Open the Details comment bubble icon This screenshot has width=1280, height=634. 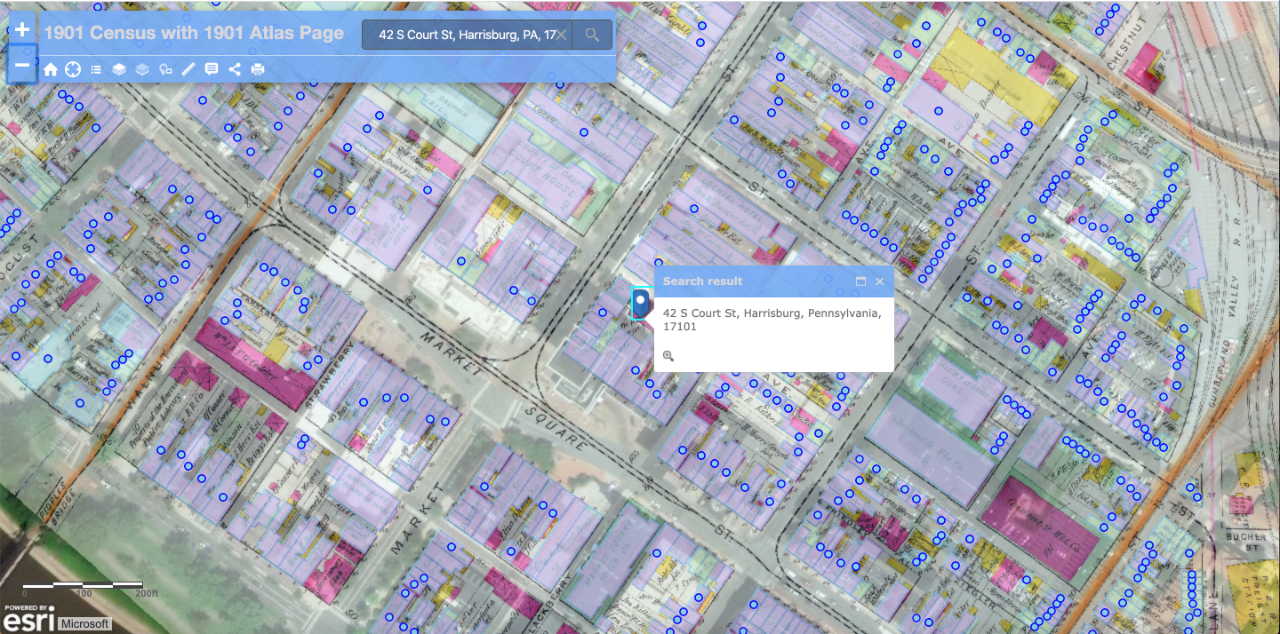coord(211,69)
